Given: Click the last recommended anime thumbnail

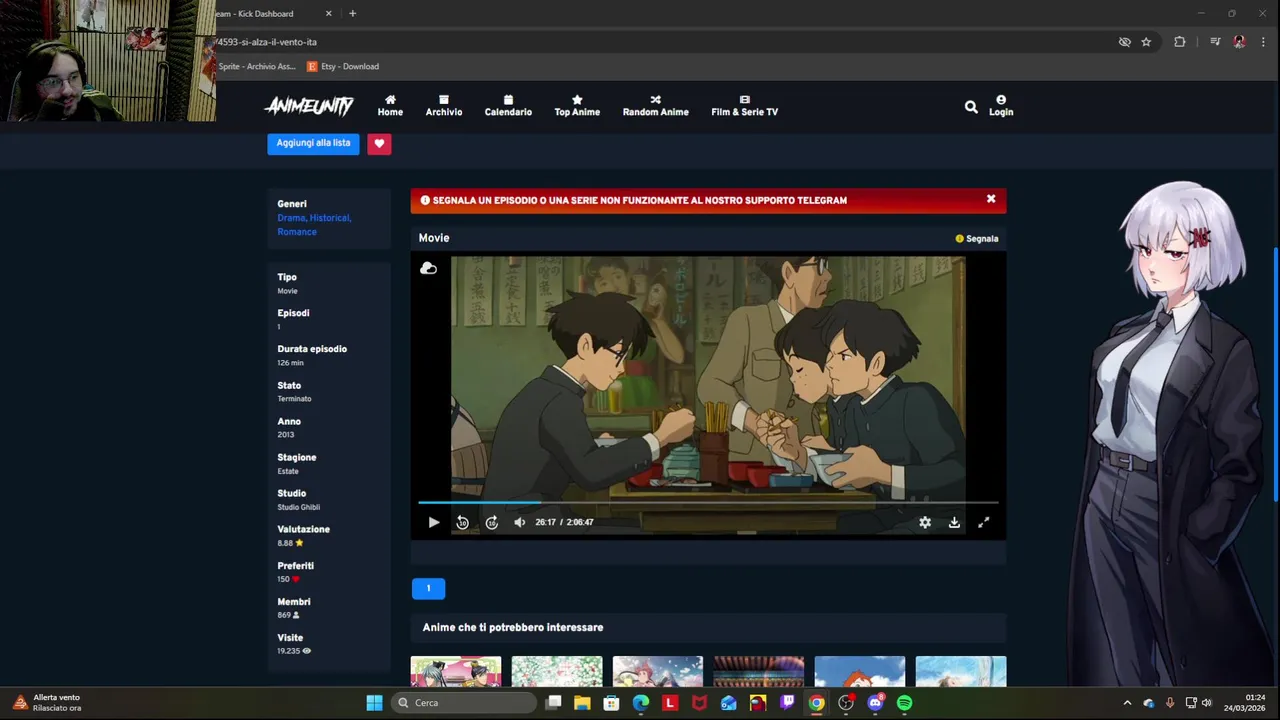Looking at the screenshot, I should pyautogui.click(x=960, y=672).
